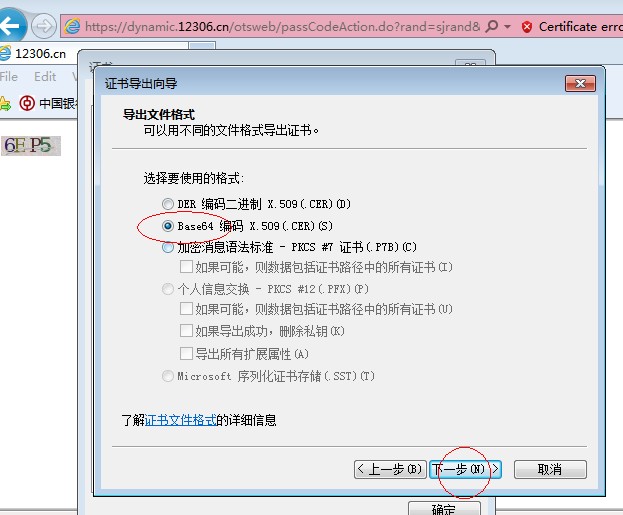623x515 pixels.
Task: Select Base64 编码 X.509 (.CER) radio option
Action: point(168,226)
